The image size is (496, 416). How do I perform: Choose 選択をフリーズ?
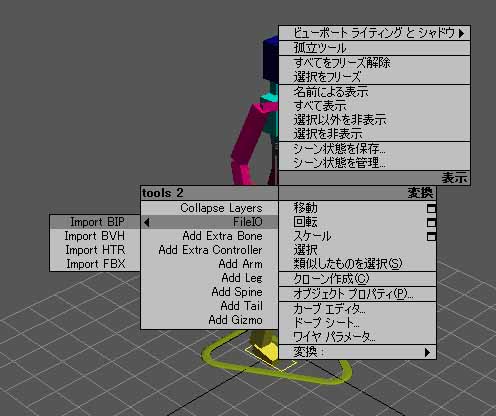374,77
